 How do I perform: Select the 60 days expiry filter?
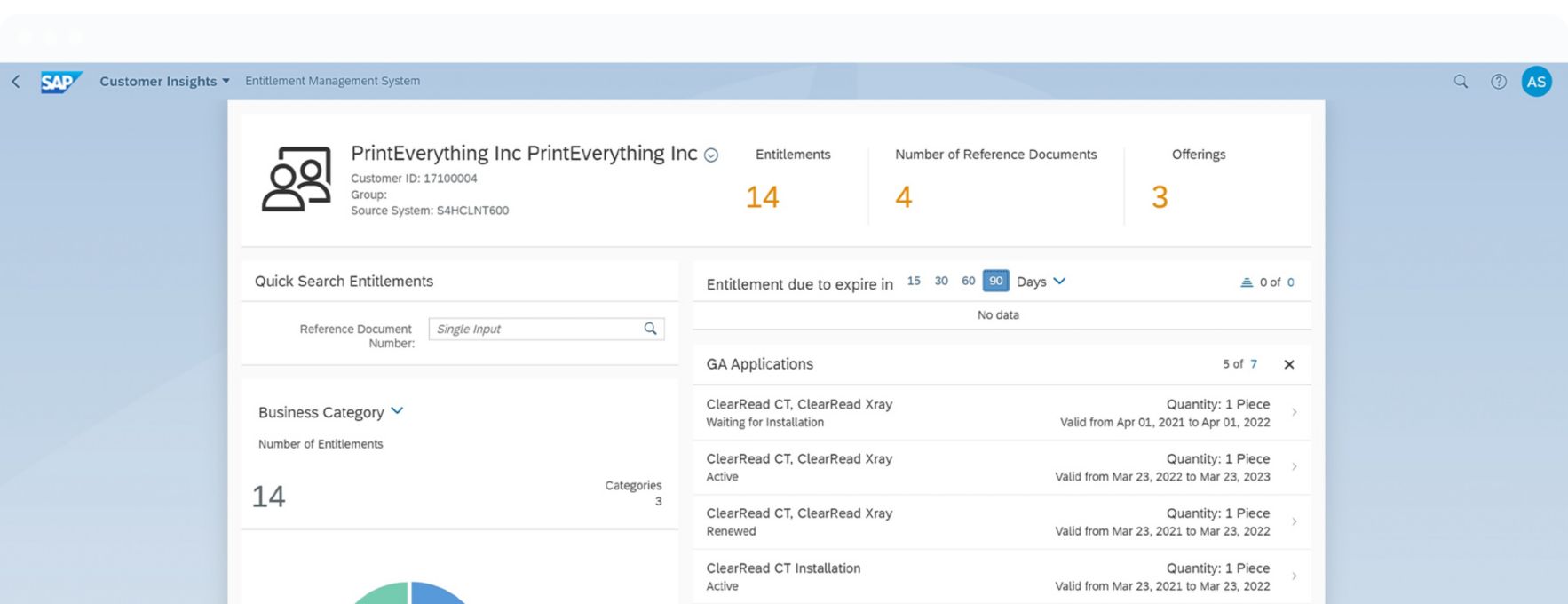coord(968,281)
